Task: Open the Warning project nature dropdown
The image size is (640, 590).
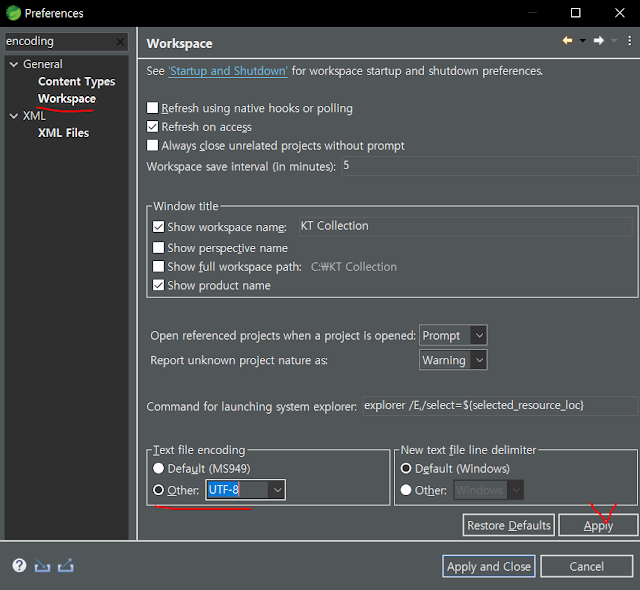Action: click(453, 360)
